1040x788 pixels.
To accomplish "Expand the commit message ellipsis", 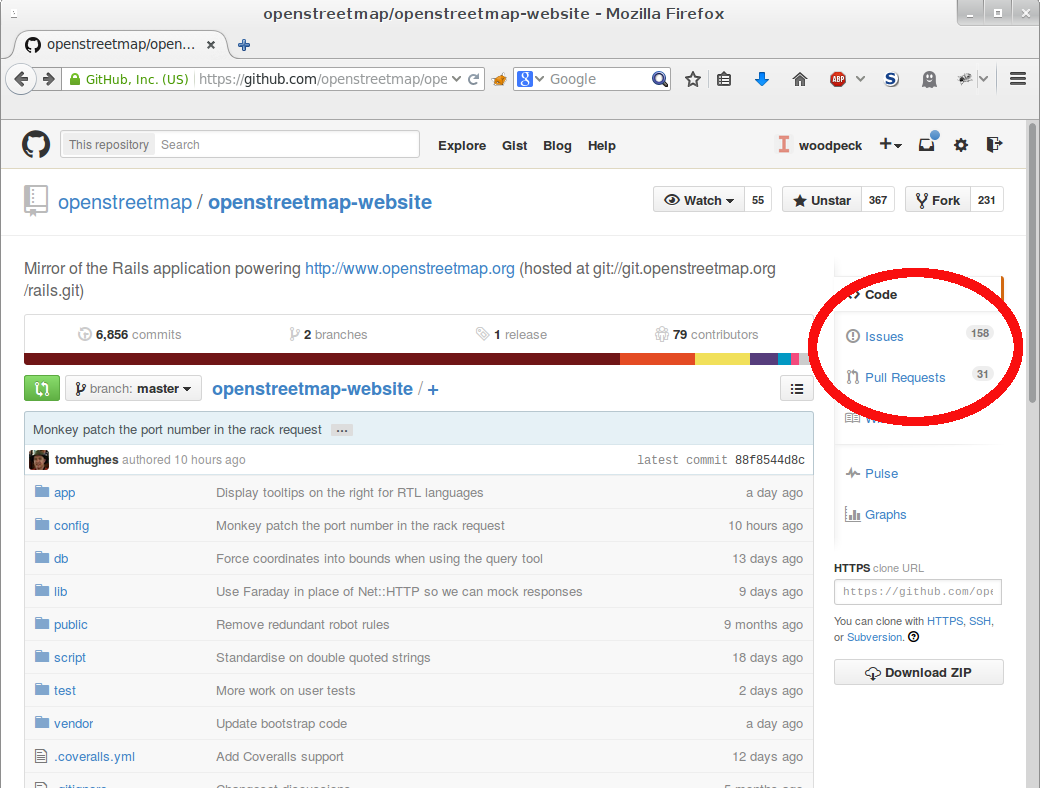I will tap(342, 430).
